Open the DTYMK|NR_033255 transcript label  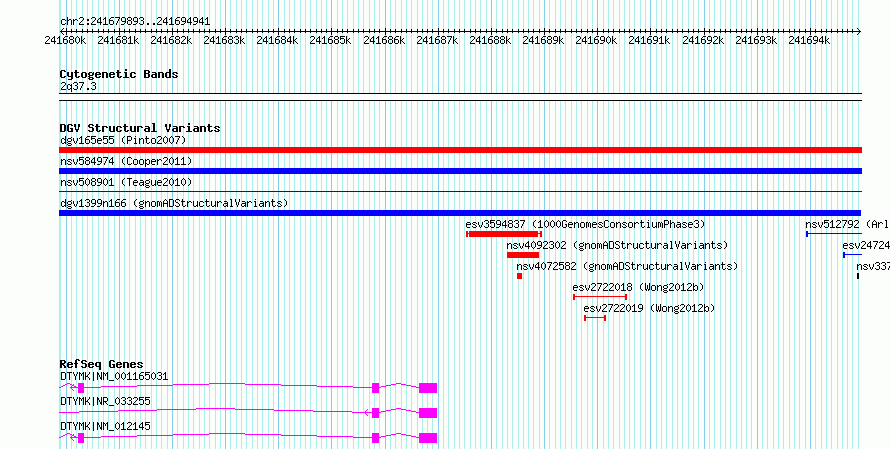[106, 401]
